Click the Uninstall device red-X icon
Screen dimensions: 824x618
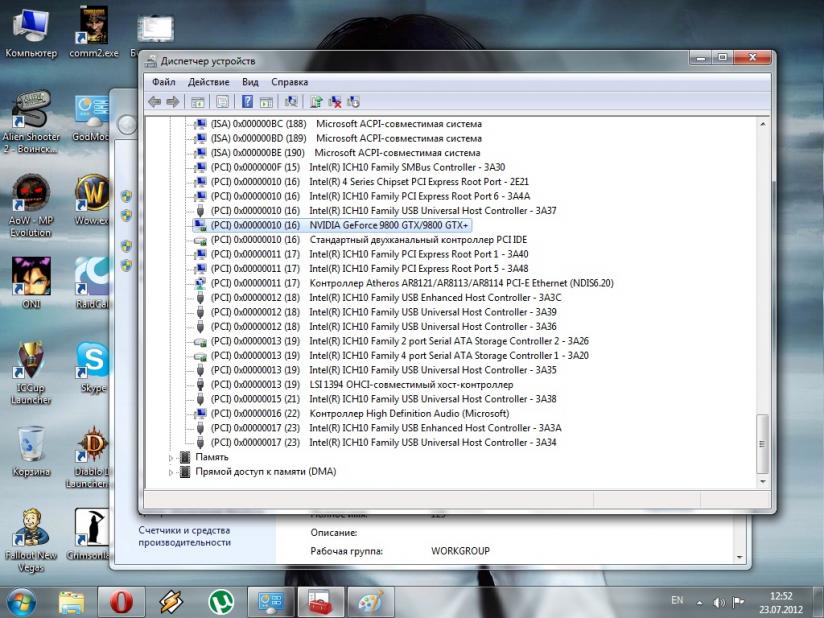[x=335, y=101]
